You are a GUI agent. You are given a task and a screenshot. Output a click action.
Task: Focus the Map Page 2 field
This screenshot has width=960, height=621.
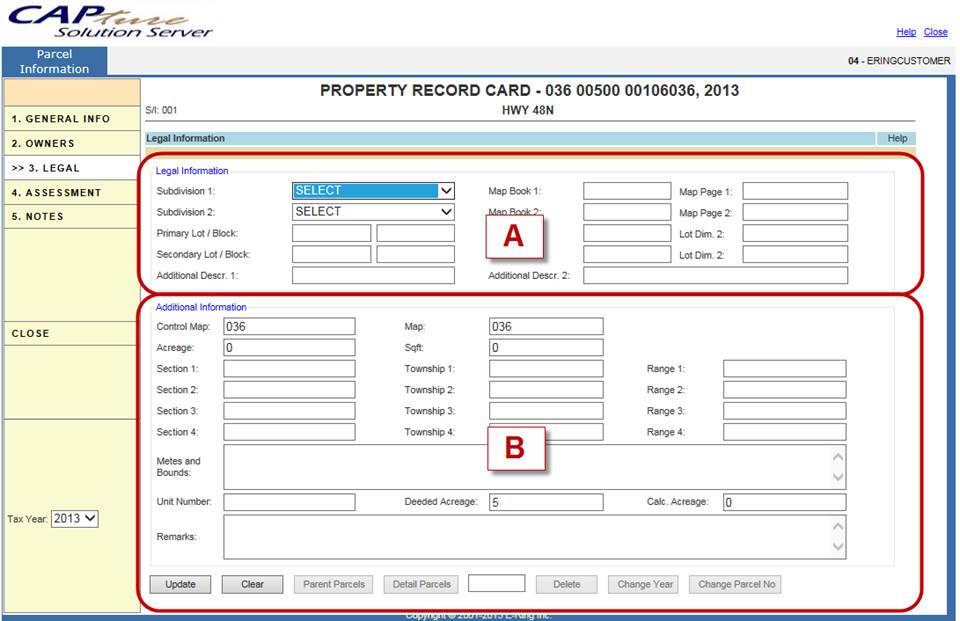pyautogui.click(x=795, y=212)
